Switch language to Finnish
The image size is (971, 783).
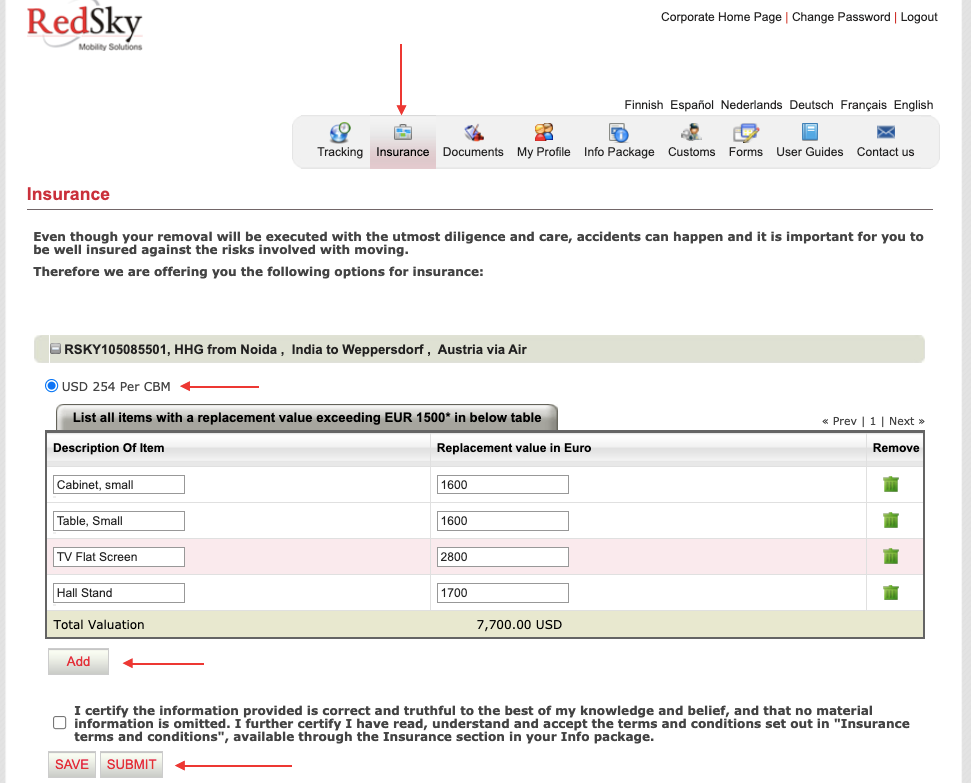coord(643,105)
